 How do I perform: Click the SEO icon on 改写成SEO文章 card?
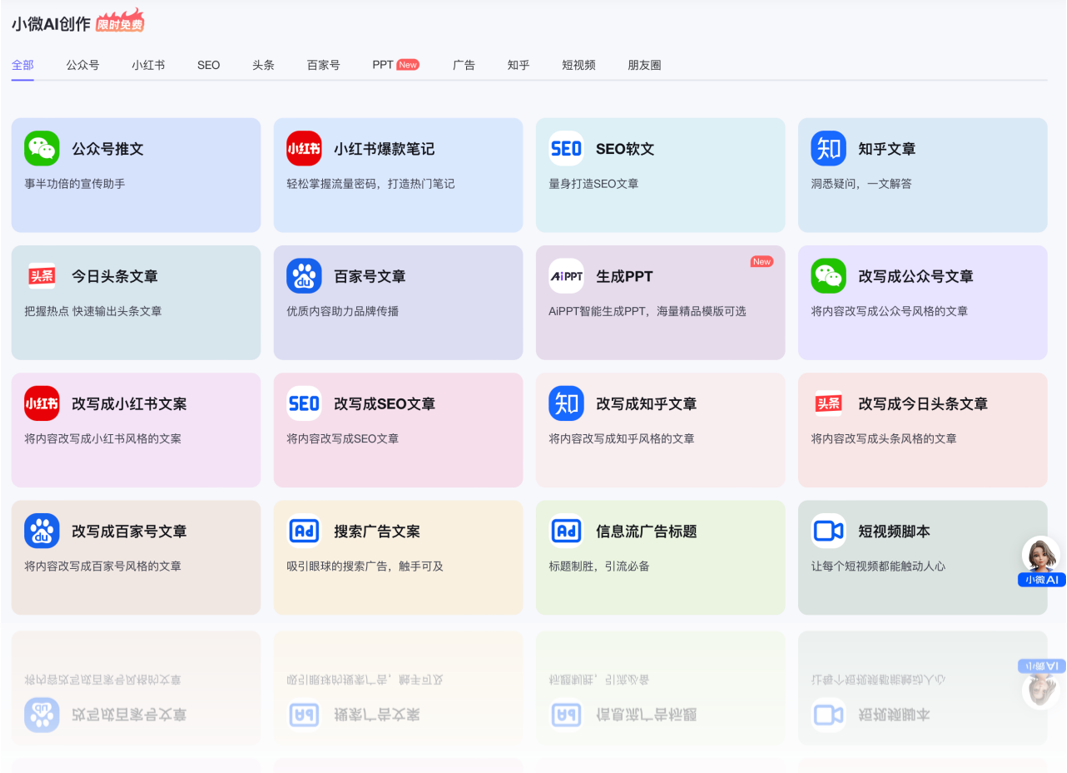click(x=303, y=404)
